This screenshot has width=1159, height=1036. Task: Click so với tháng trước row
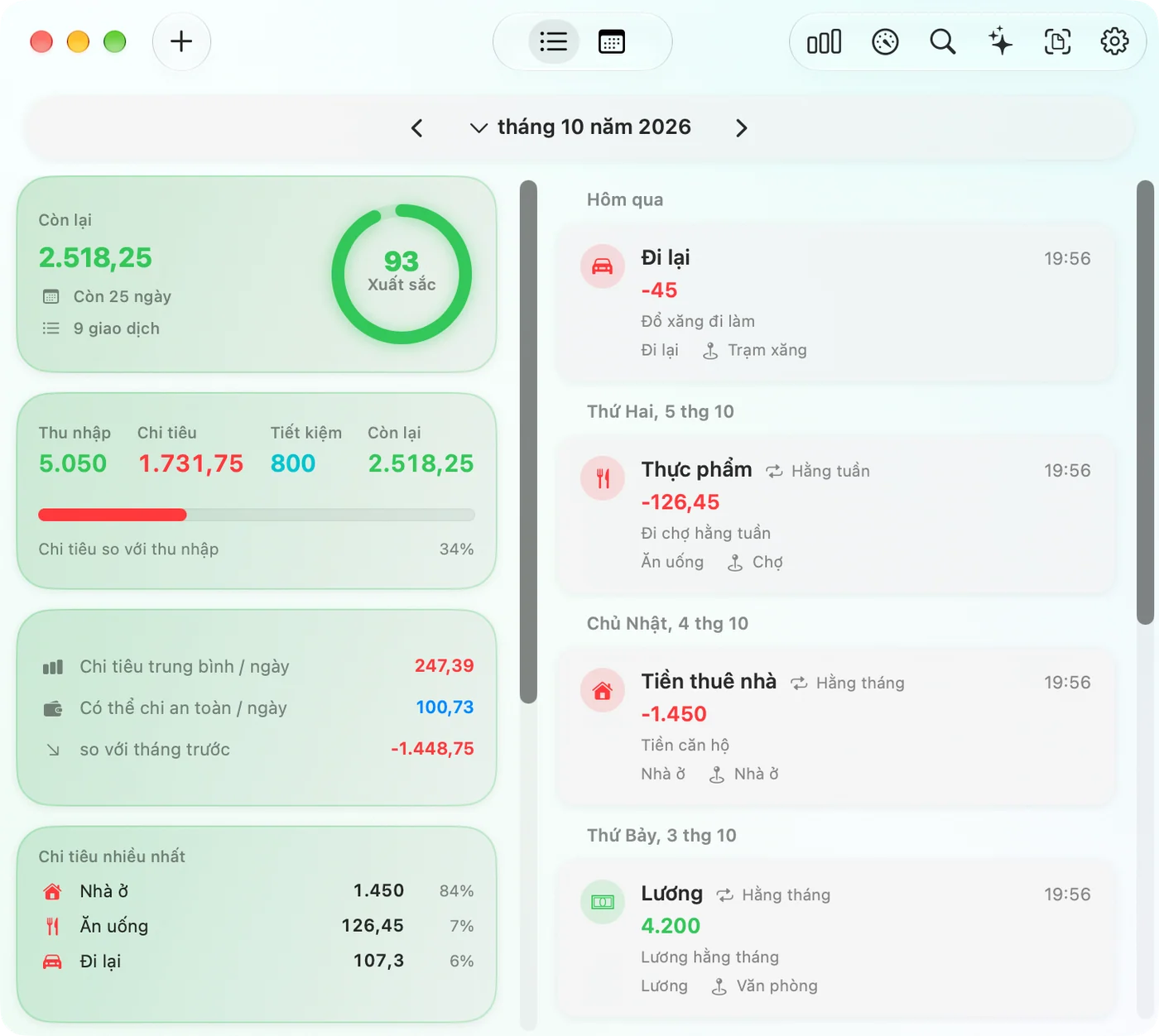tap(257, 749)
